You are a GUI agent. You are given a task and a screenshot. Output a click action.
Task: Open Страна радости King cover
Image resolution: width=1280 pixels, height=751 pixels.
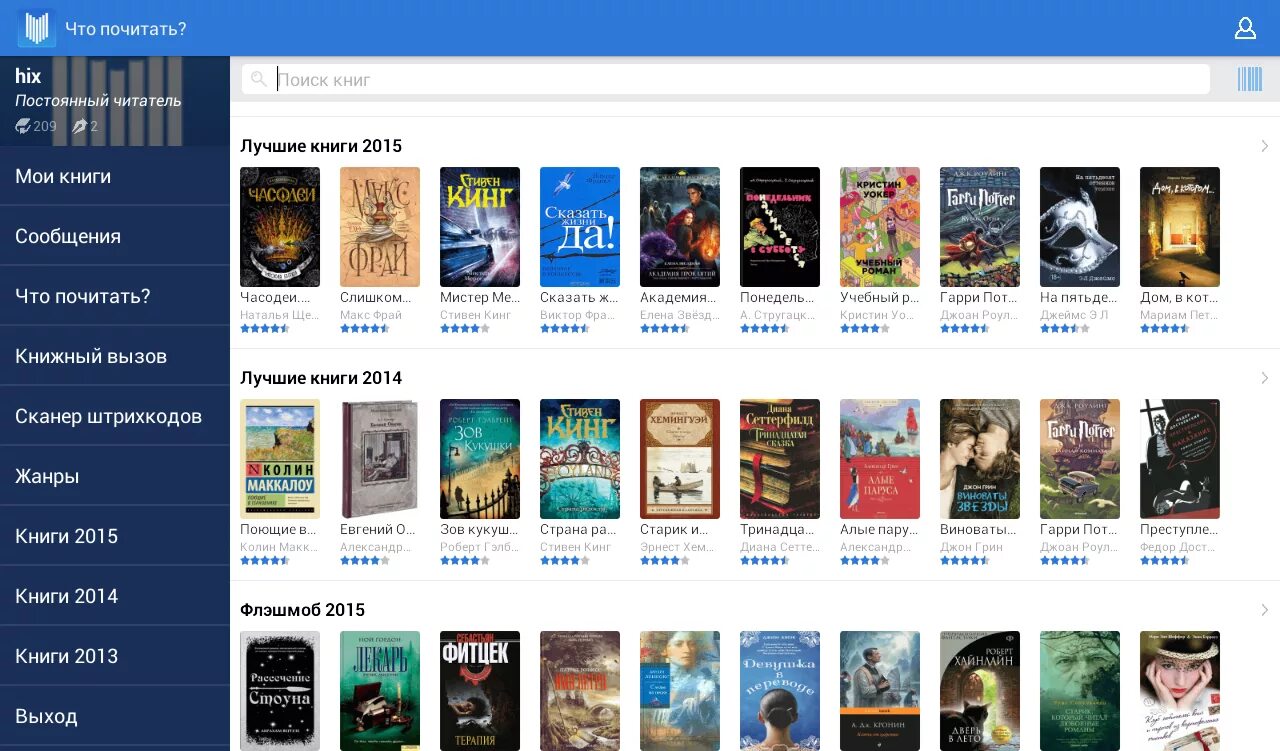tap(580, 459)
